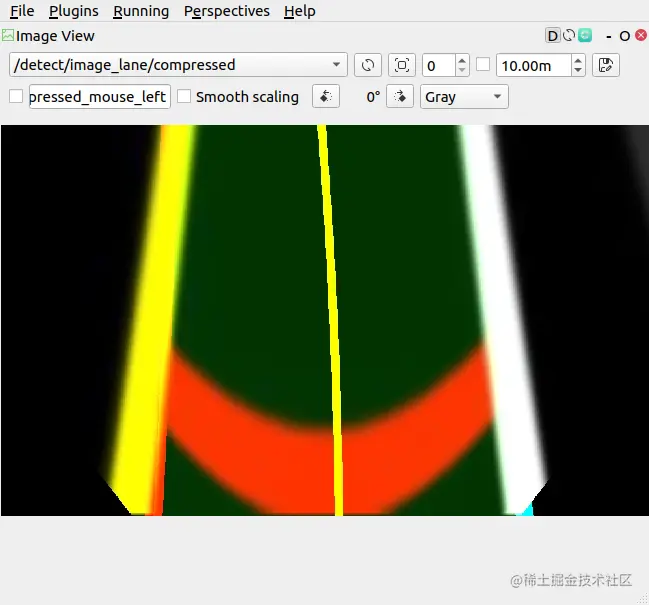Enable the mouse click publish checkbox
Viewport: 649px width, 605px height.
point(16,96)
